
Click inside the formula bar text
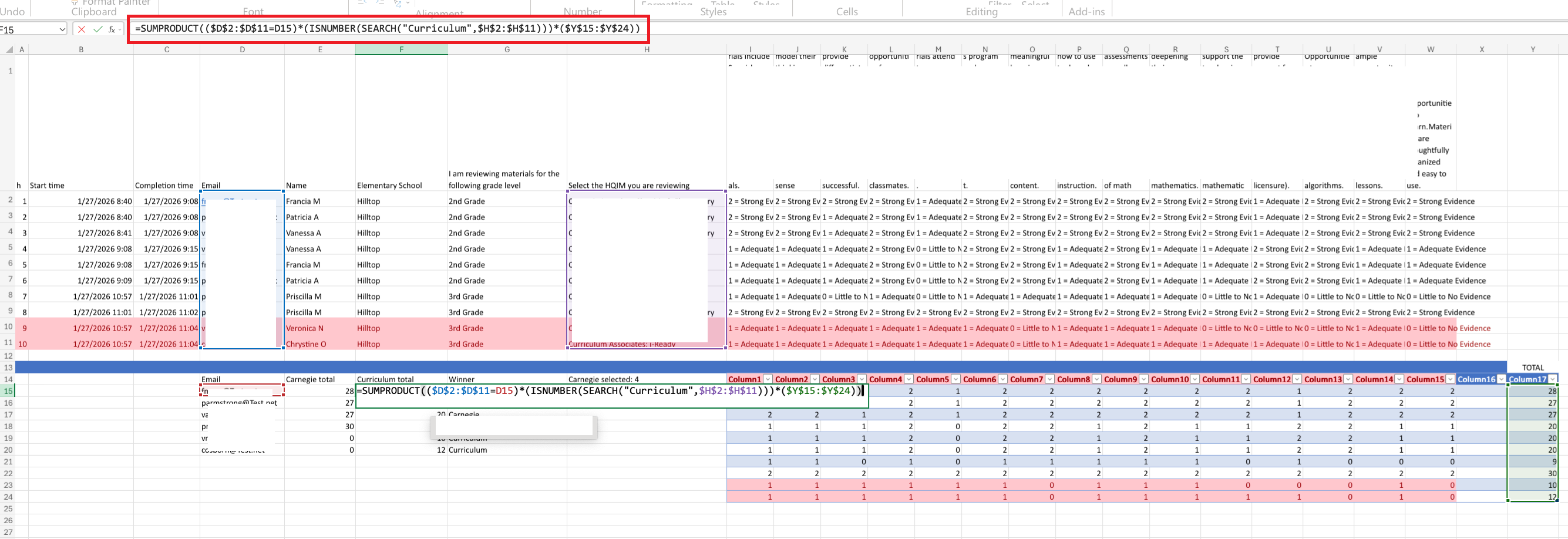pos(387,29)
